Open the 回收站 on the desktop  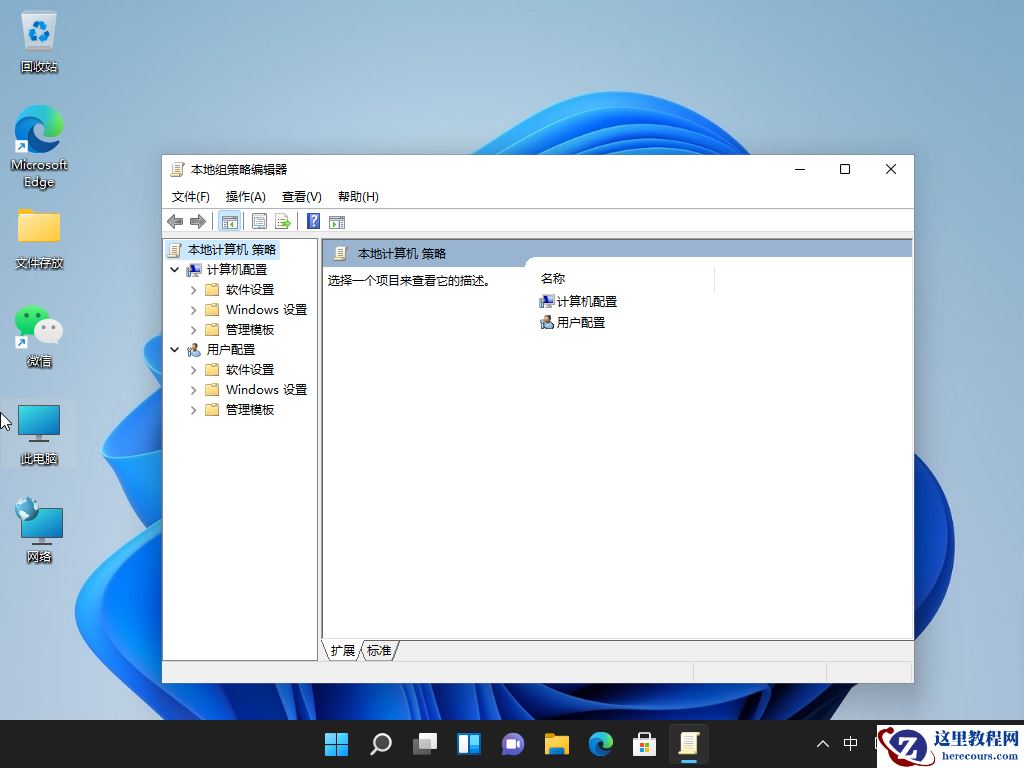pyautogui.click(x=38, y=40)
